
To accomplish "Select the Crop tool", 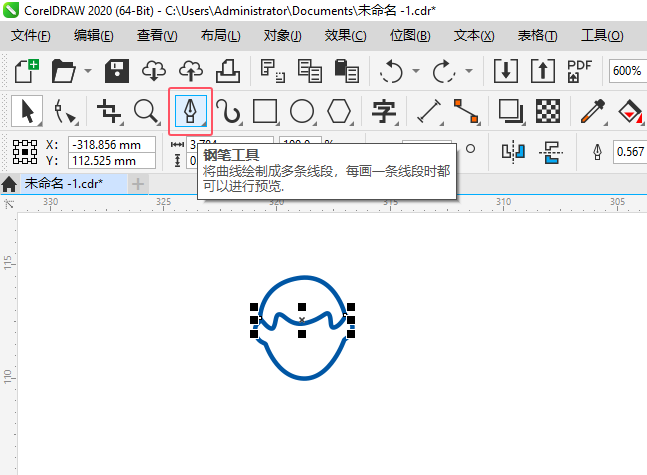I will point(109,111).
